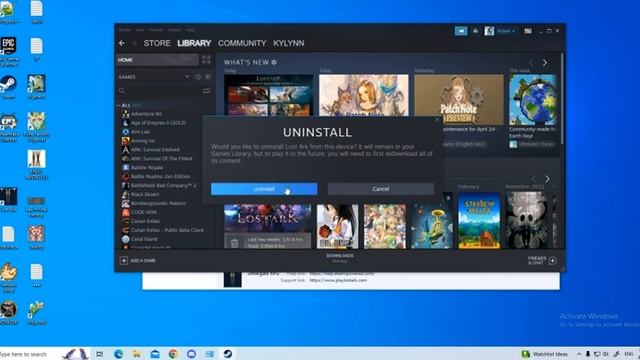Launch Microsoft Edge from the taskbar
This screenshot has height=360, width=640.
coord(119,354)
